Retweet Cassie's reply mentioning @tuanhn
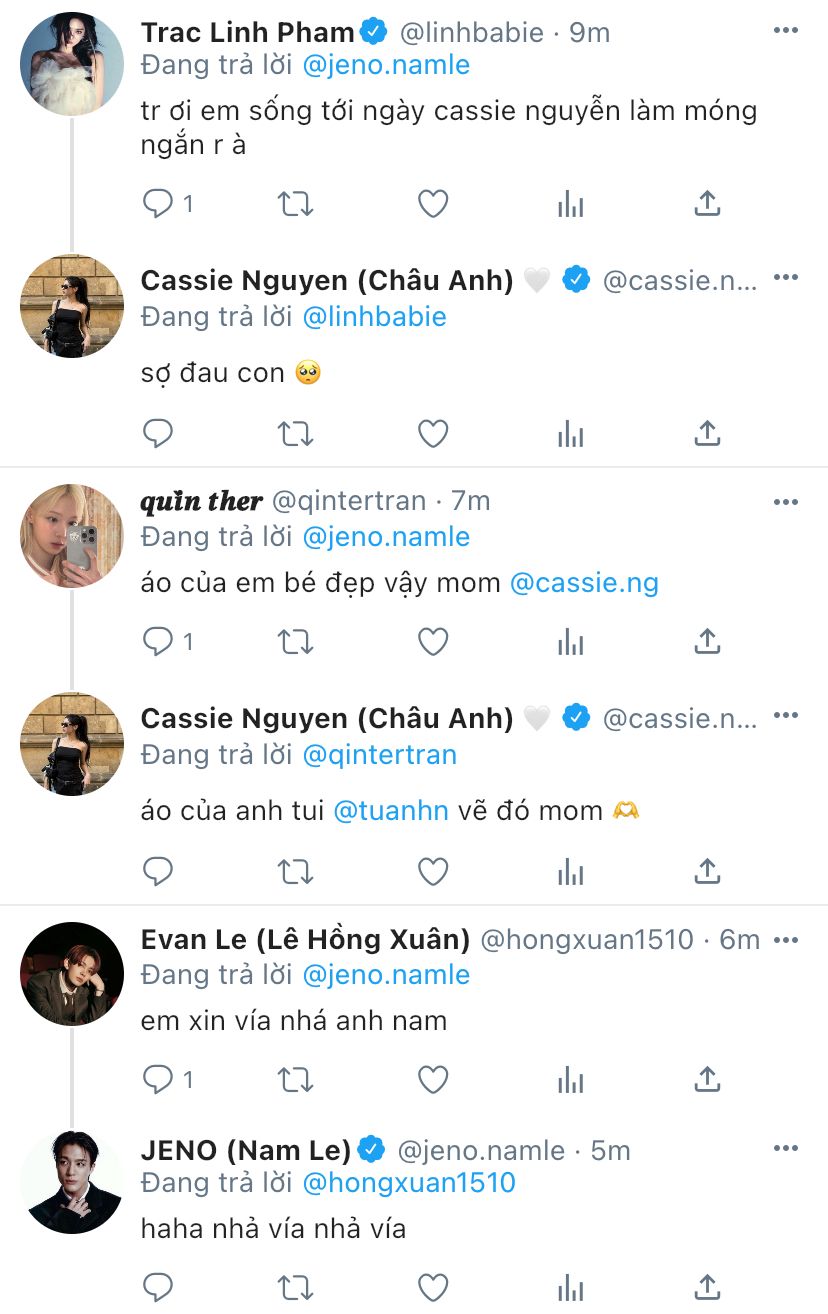Screen dimensions: 828x1314 pos(295,872)
